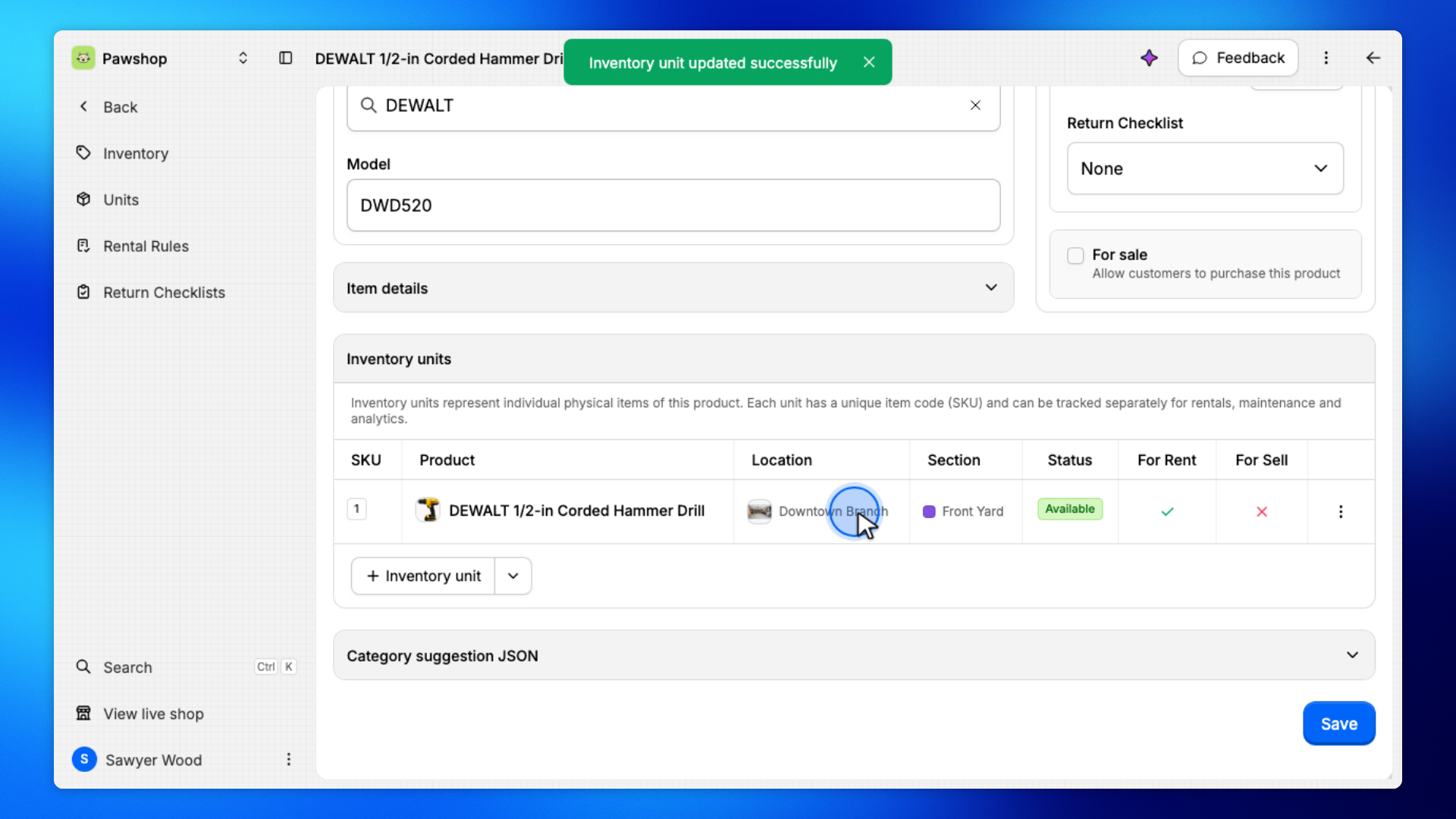Viewport: 1456px width, 819px height.
Task: Click the Available status badge
Action: point(1069,509)
